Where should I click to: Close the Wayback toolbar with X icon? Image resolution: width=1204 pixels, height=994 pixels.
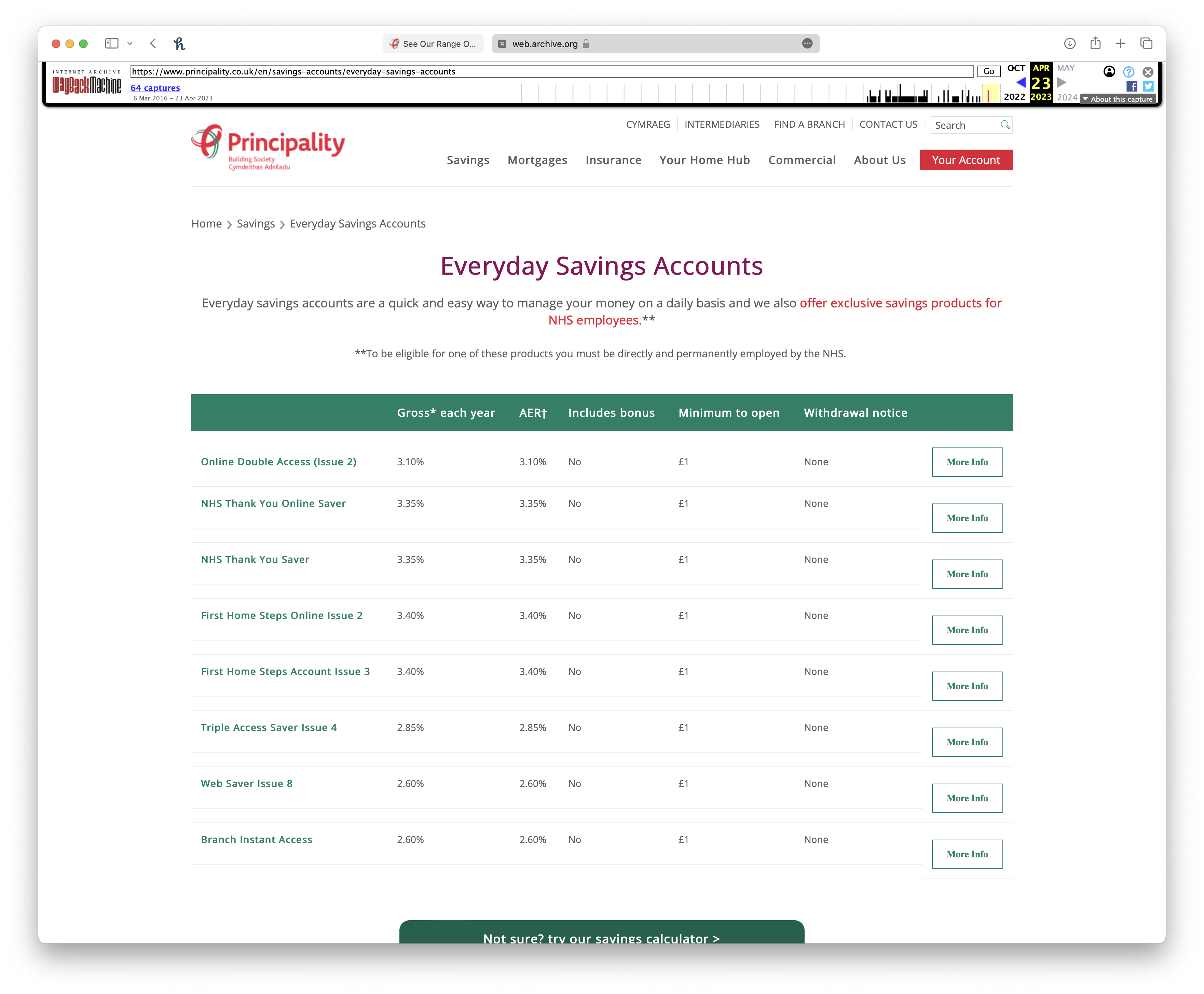tap(1148, 72)
